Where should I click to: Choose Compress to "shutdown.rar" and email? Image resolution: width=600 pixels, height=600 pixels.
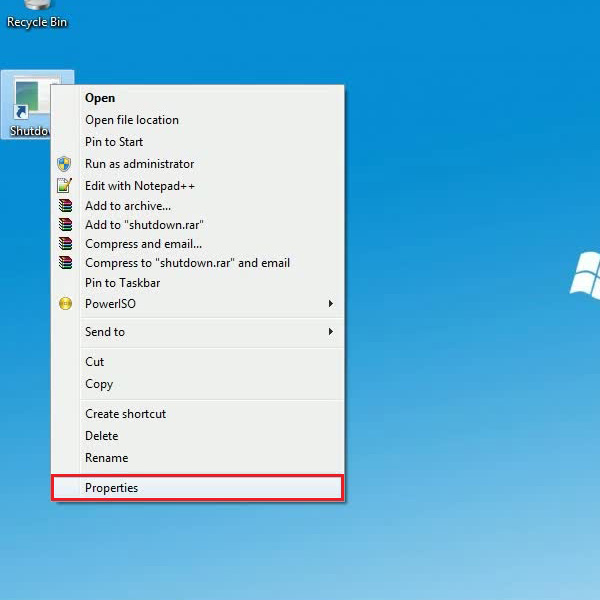pyautogui.click(x=198, y=263)
